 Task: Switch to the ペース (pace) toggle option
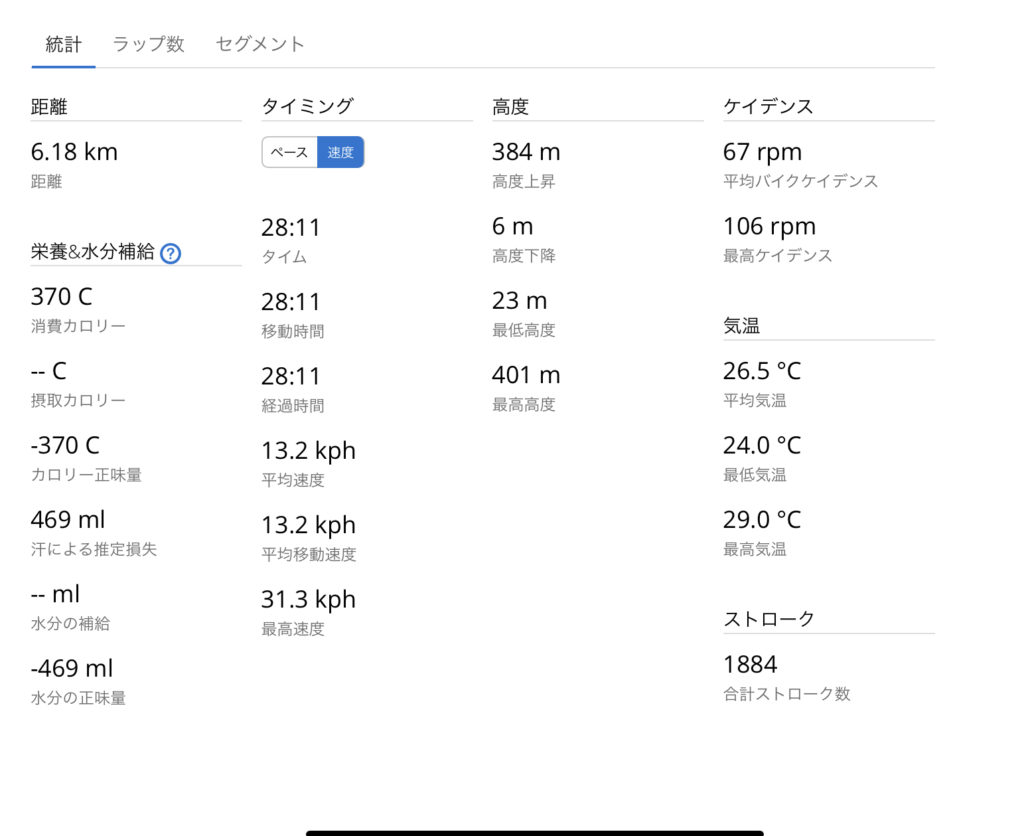click(290, 152)
